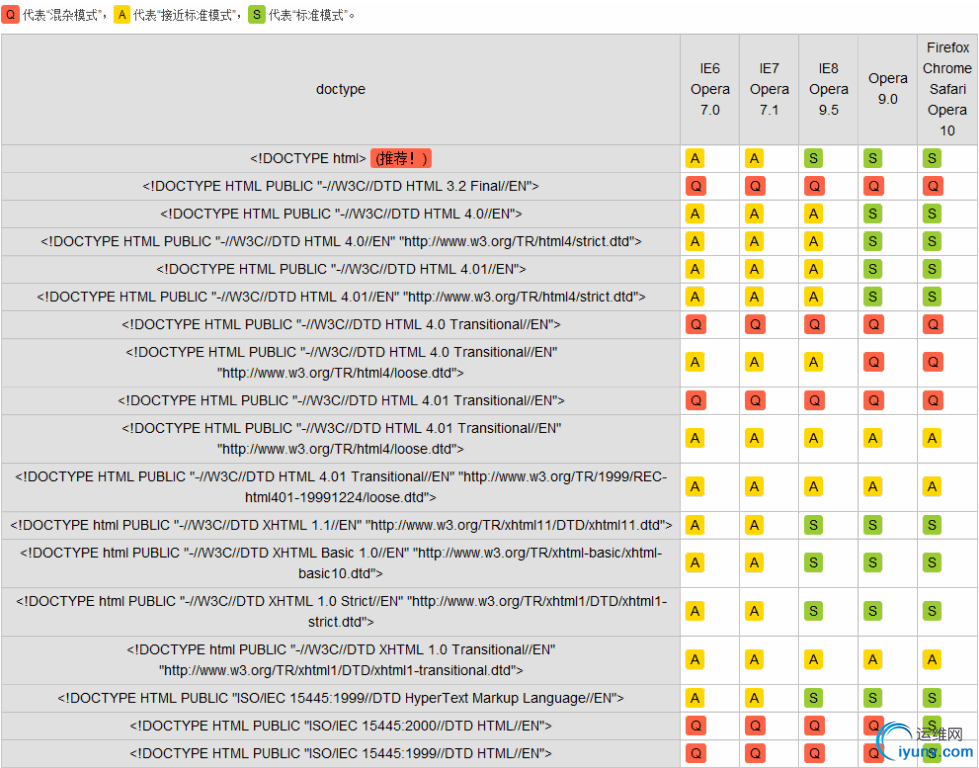Screen dimensions: 979x768
Task: Click Firefox column S badge in <!DOCTYPE html> row
Action: pos(932,159)
